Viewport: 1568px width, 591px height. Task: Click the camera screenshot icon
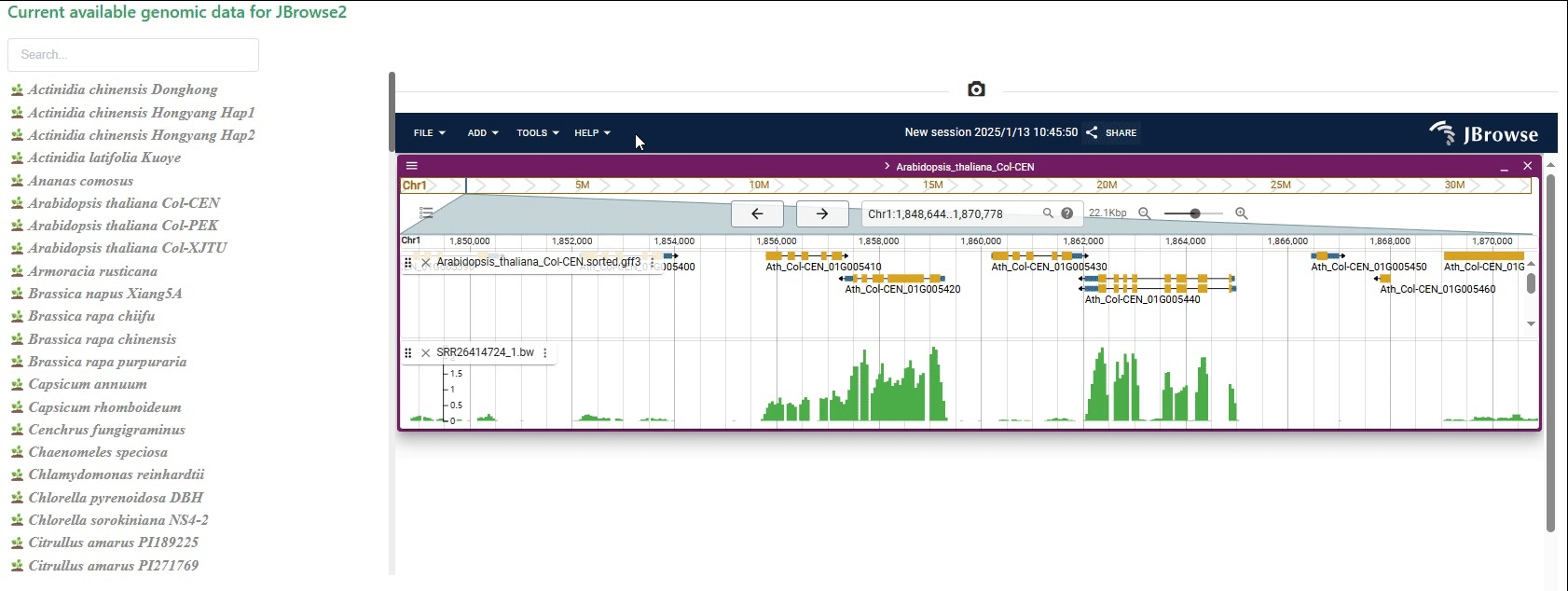click(x=976, y=89)
